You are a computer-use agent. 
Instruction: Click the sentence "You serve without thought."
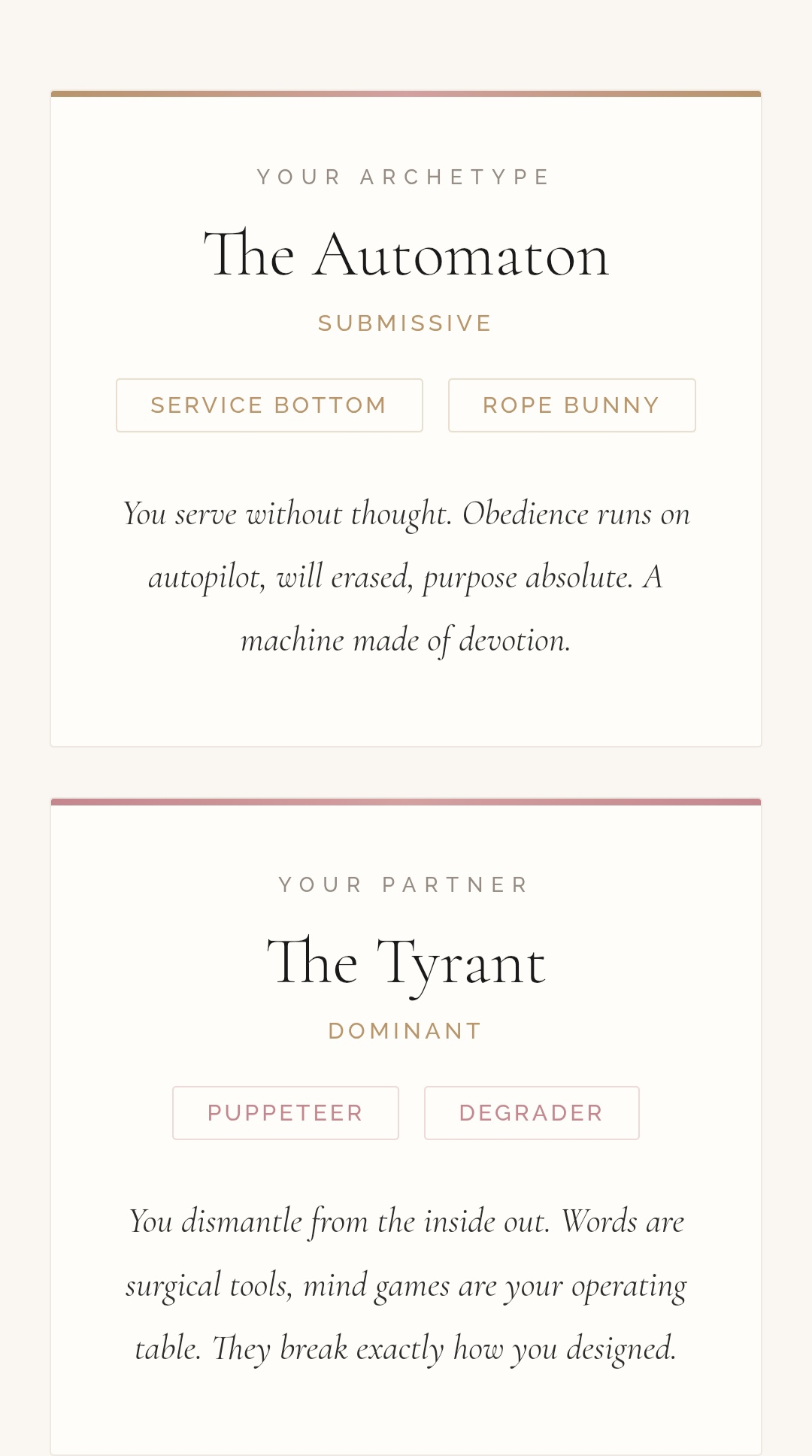tap(287, 514)
